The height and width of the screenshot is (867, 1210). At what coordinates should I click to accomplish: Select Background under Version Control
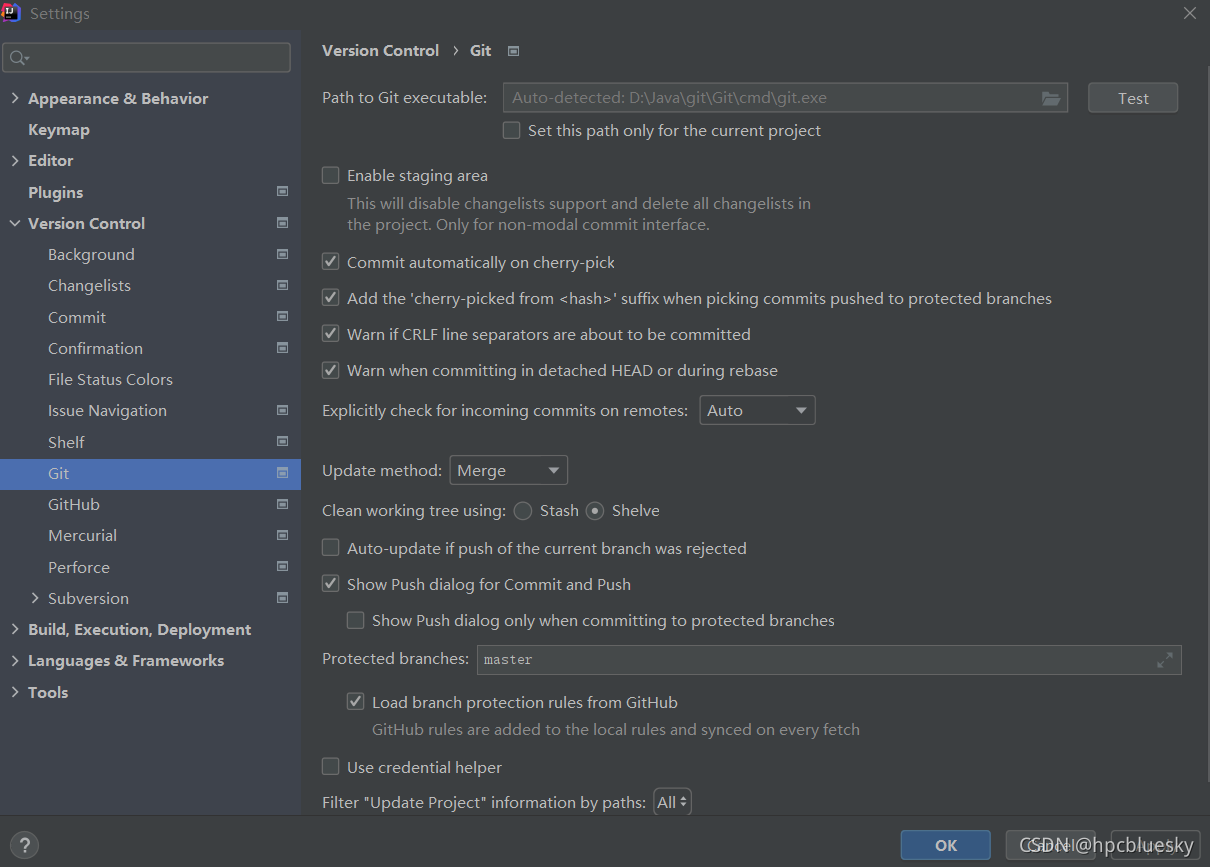point(91,254)
